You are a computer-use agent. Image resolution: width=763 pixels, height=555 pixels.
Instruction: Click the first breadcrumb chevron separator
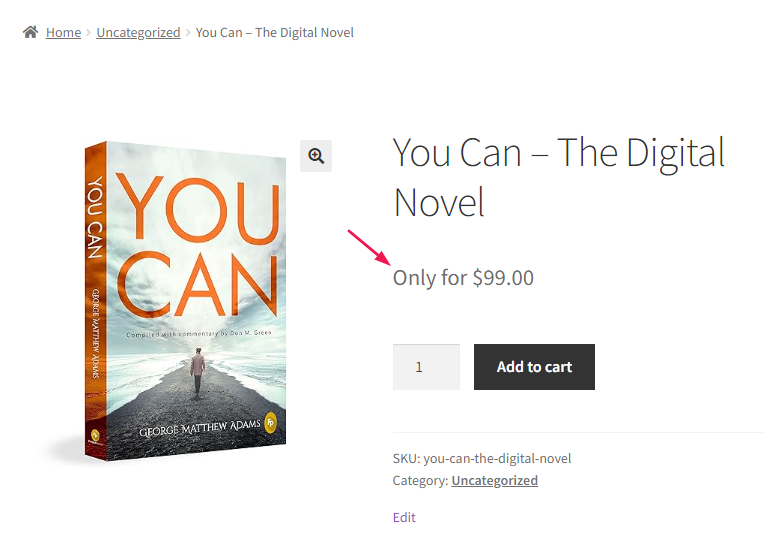[x=89, y=33]
